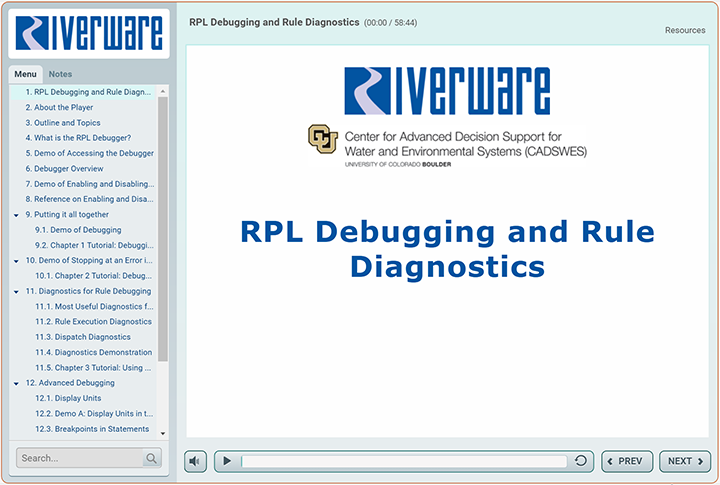720x485 pixels.
Task: Go to '4. What is the RPL Debugger?'
Action: 78,138
